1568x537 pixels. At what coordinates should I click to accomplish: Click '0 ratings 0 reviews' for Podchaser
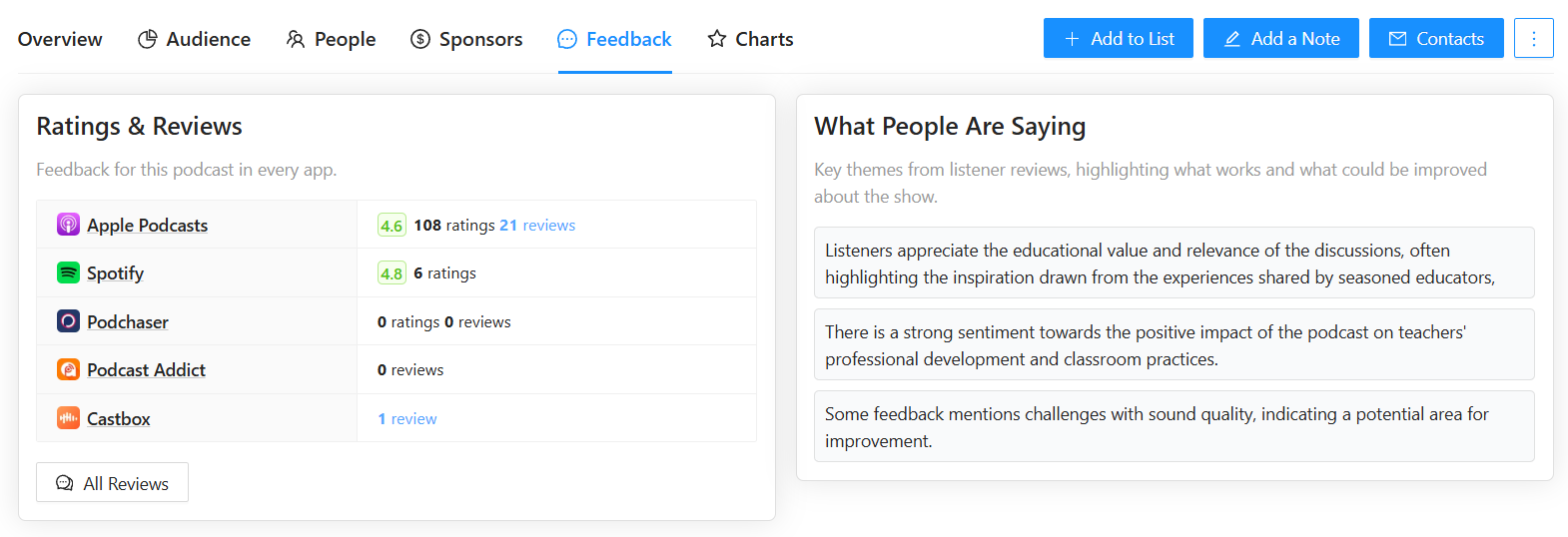[x=444, y=321]
